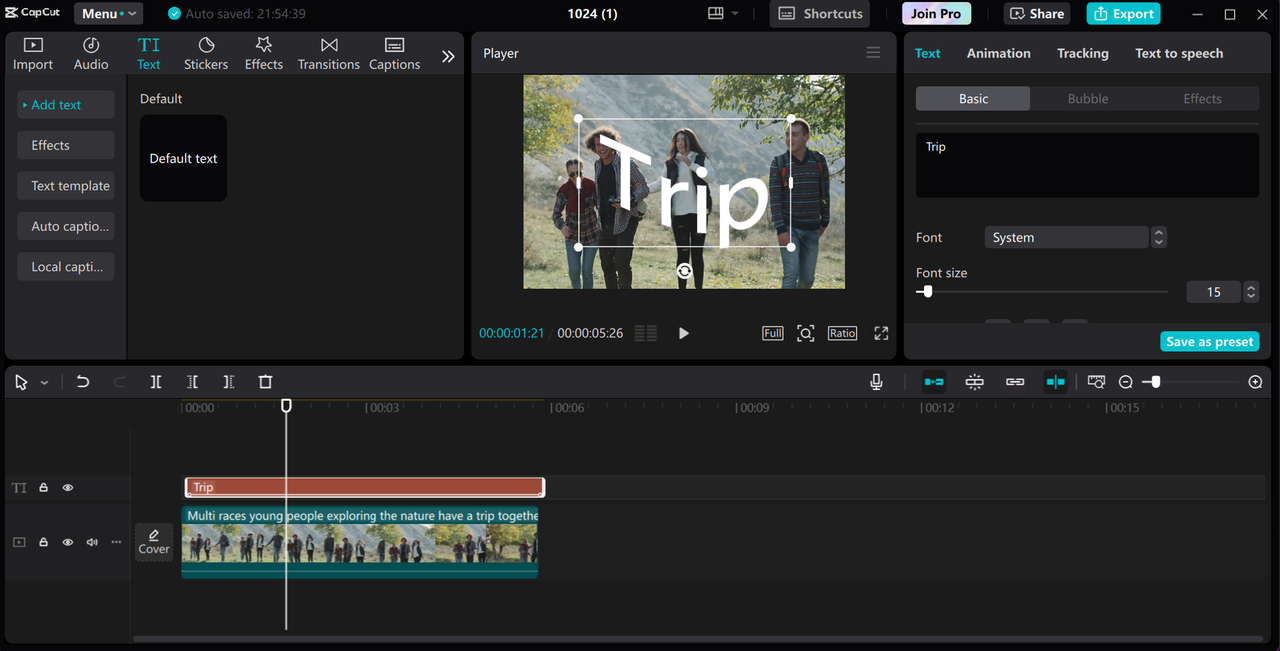Click the Font dropdown up-down arrows
The width and height of the screenshot is (1280, 651).
tap(1159, 238)
